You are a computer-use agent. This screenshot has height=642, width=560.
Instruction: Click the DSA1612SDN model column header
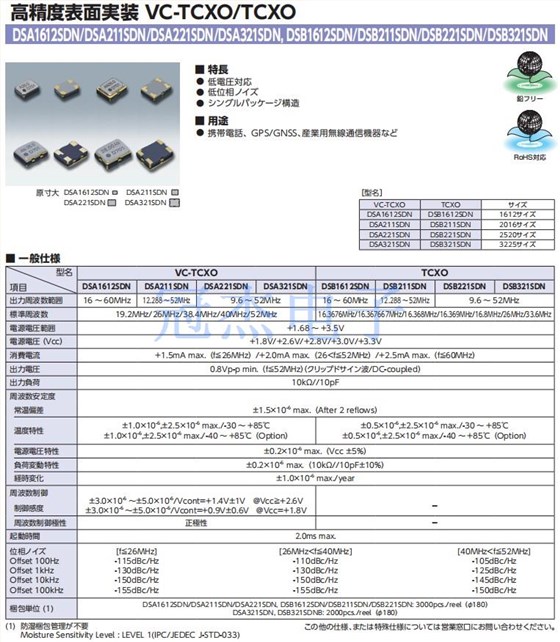coord(106,287)
